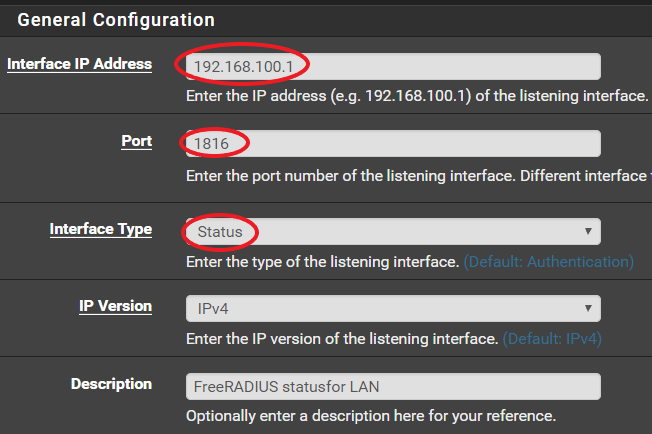Click the Description field with FreeRADIUS text

coord(392,386)
